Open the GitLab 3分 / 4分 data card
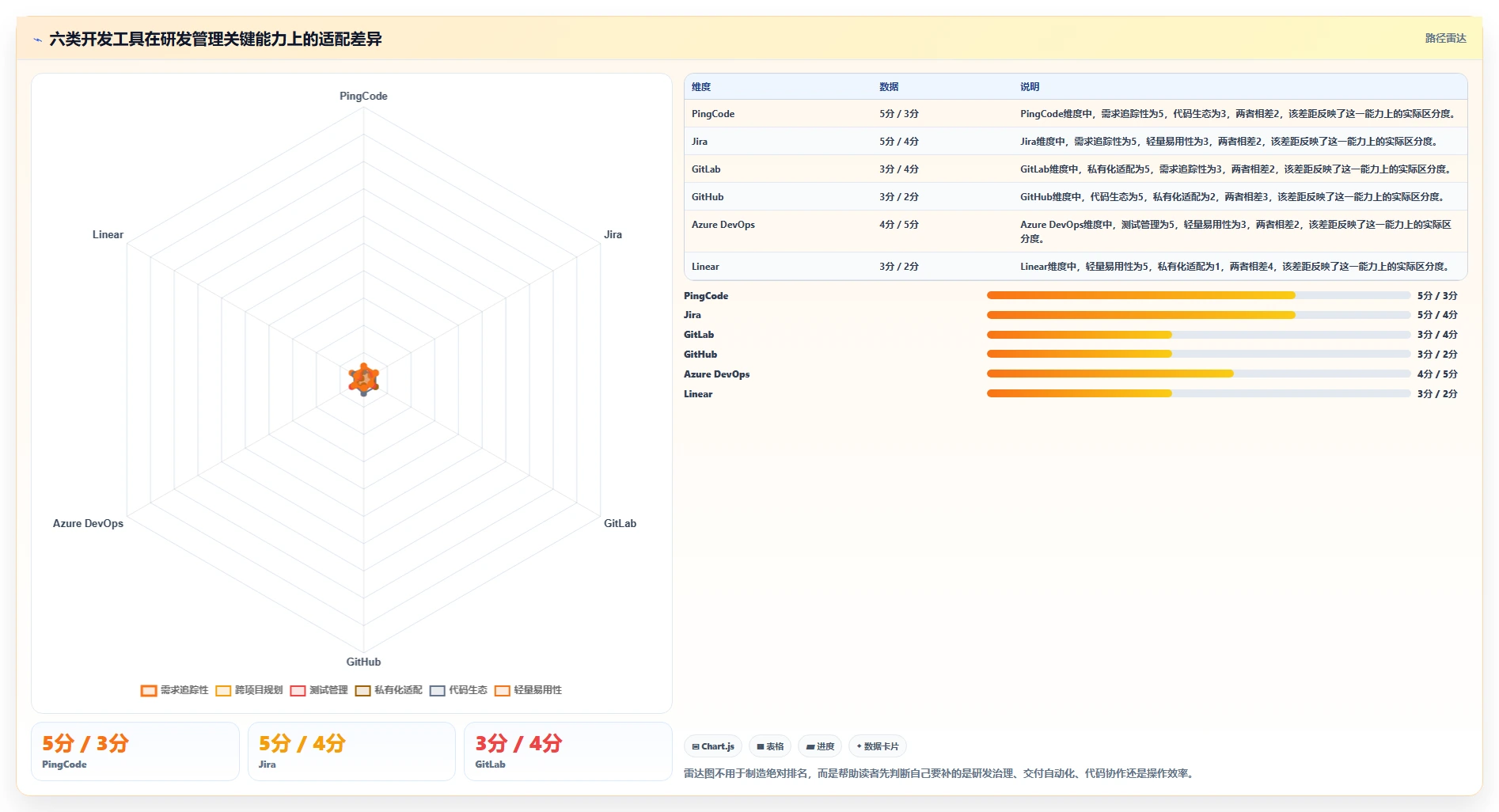This screenshot has width=1499, height=812. pyautogui.click(x=568, y=751)
